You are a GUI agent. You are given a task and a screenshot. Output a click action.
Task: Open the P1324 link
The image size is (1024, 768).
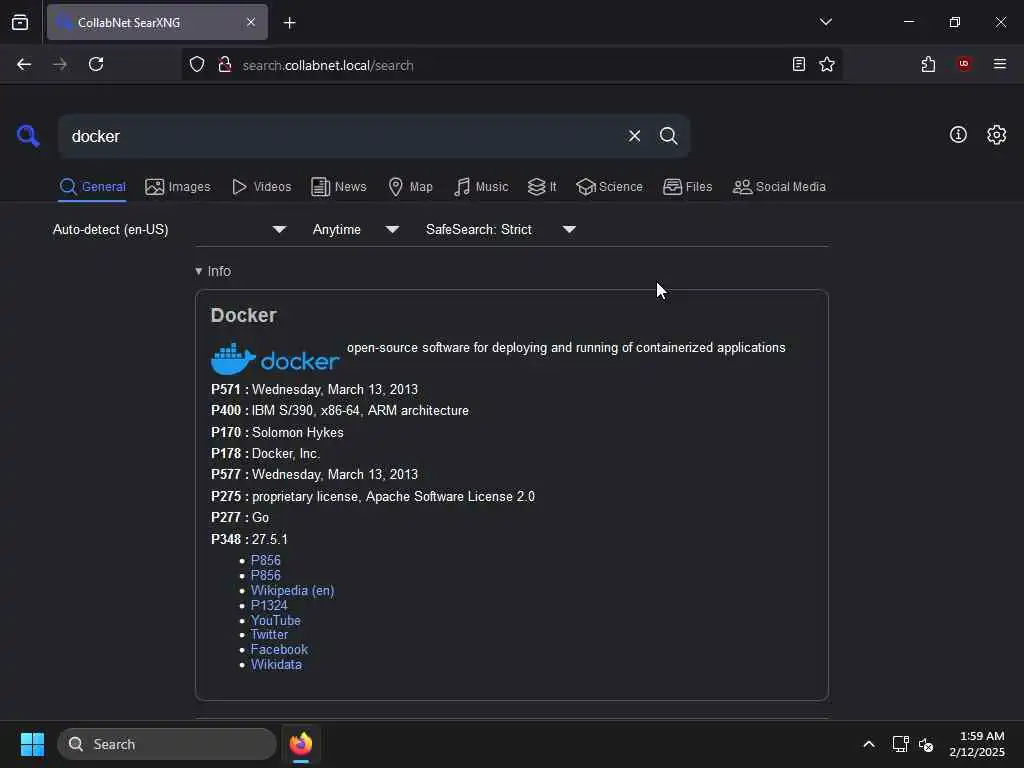pyautogui.click(x=269, y=605)
